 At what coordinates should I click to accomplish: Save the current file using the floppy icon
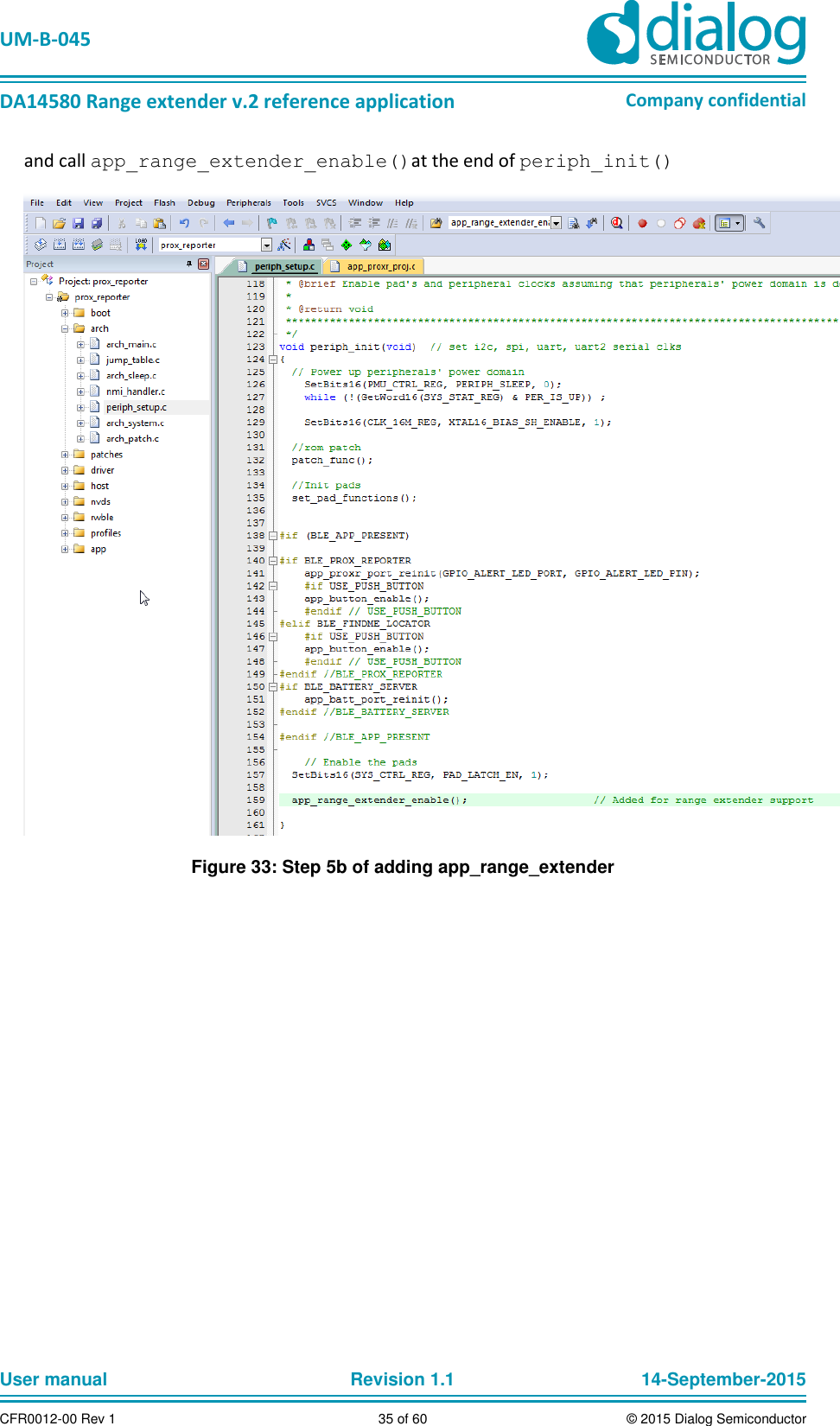78,223
